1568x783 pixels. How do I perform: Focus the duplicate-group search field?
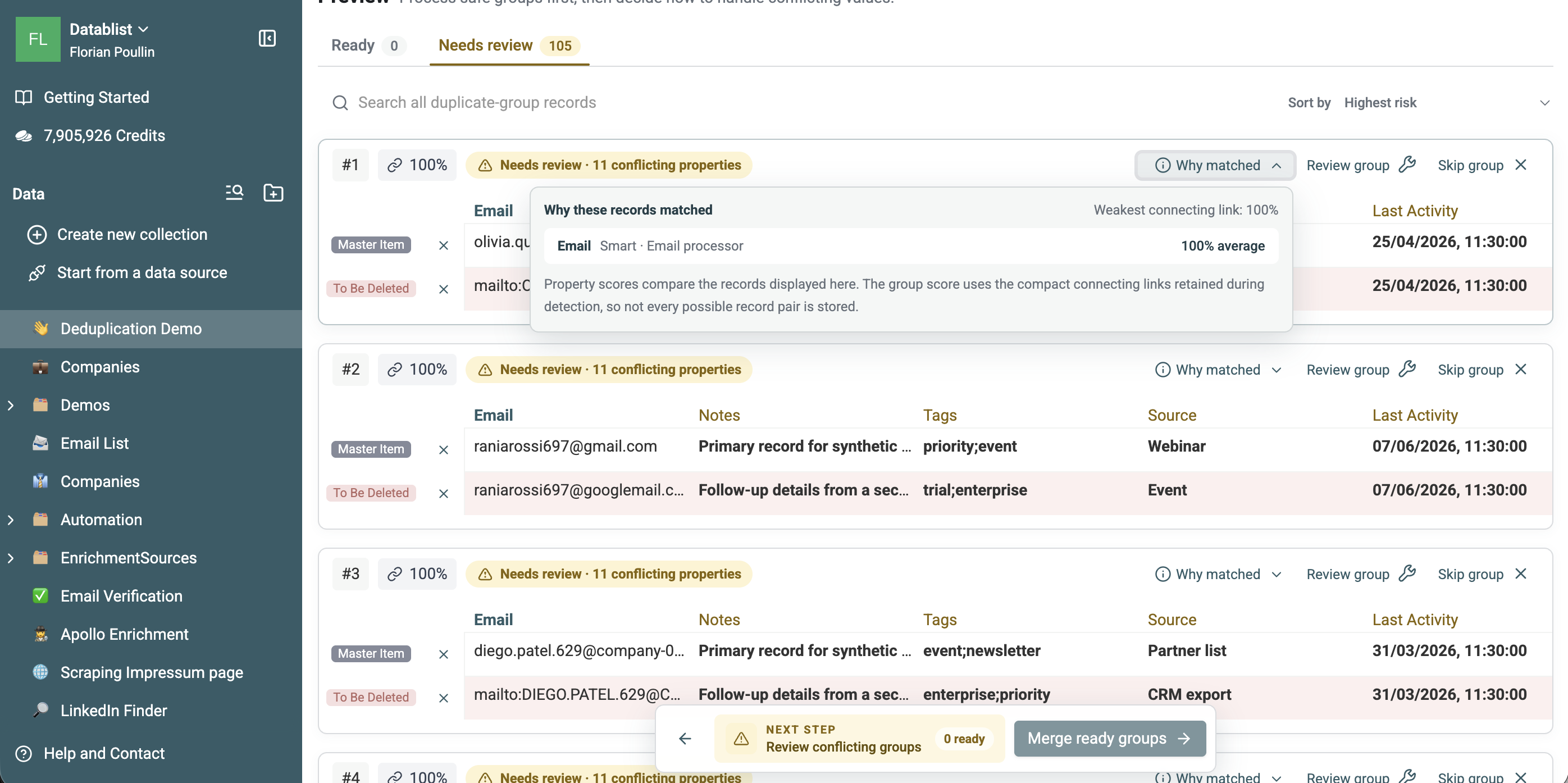[x=791, y=103]
